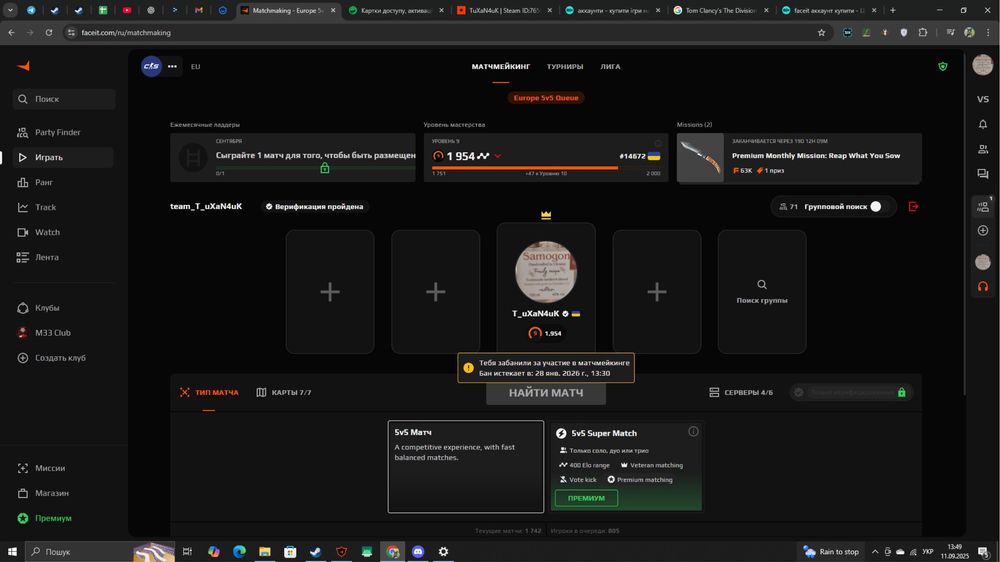Expand the Elo trend arrow next to 1 954
1000x562 pixels.
[497, 156]
